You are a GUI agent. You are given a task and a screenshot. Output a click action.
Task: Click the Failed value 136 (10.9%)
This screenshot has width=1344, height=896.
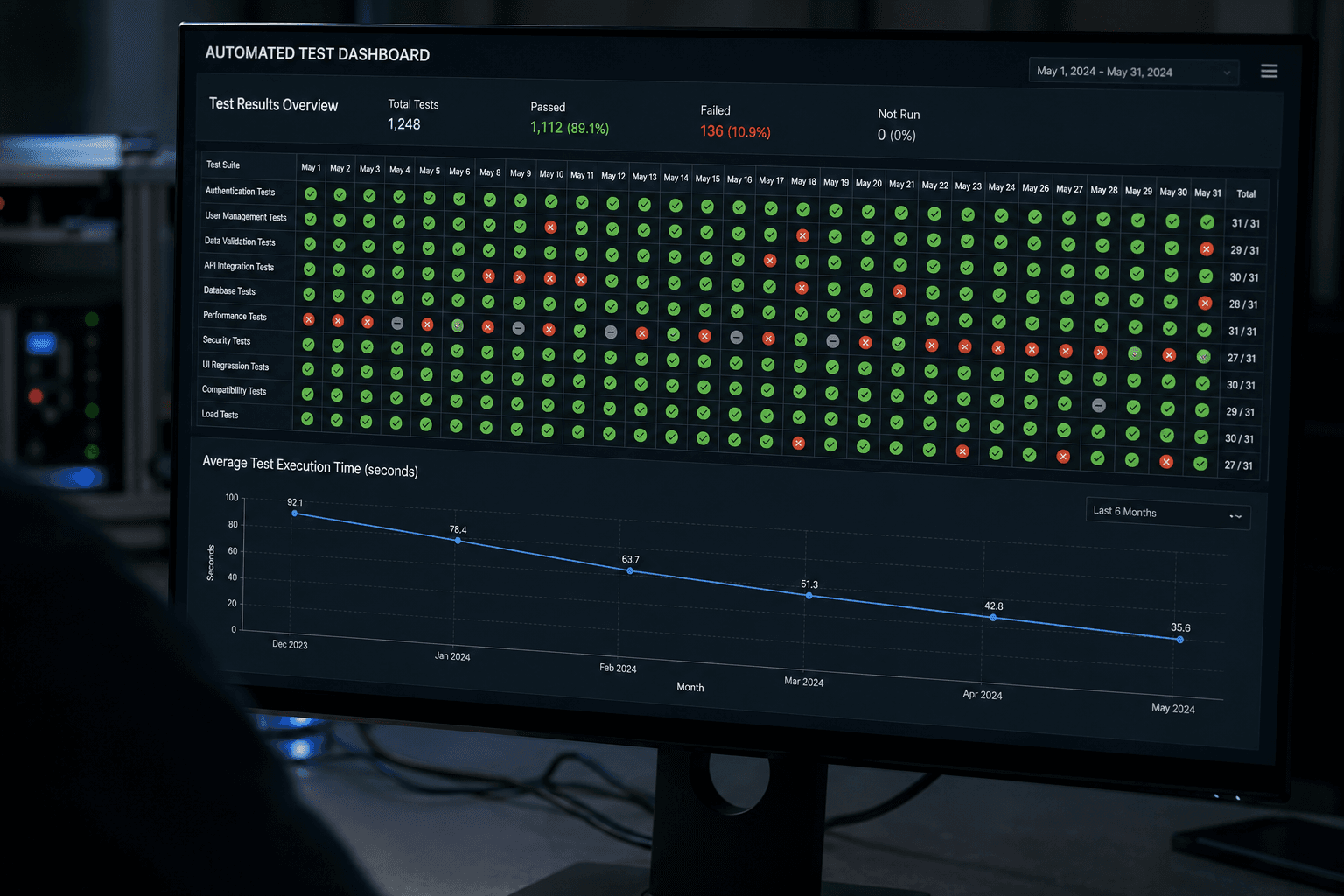735,131
